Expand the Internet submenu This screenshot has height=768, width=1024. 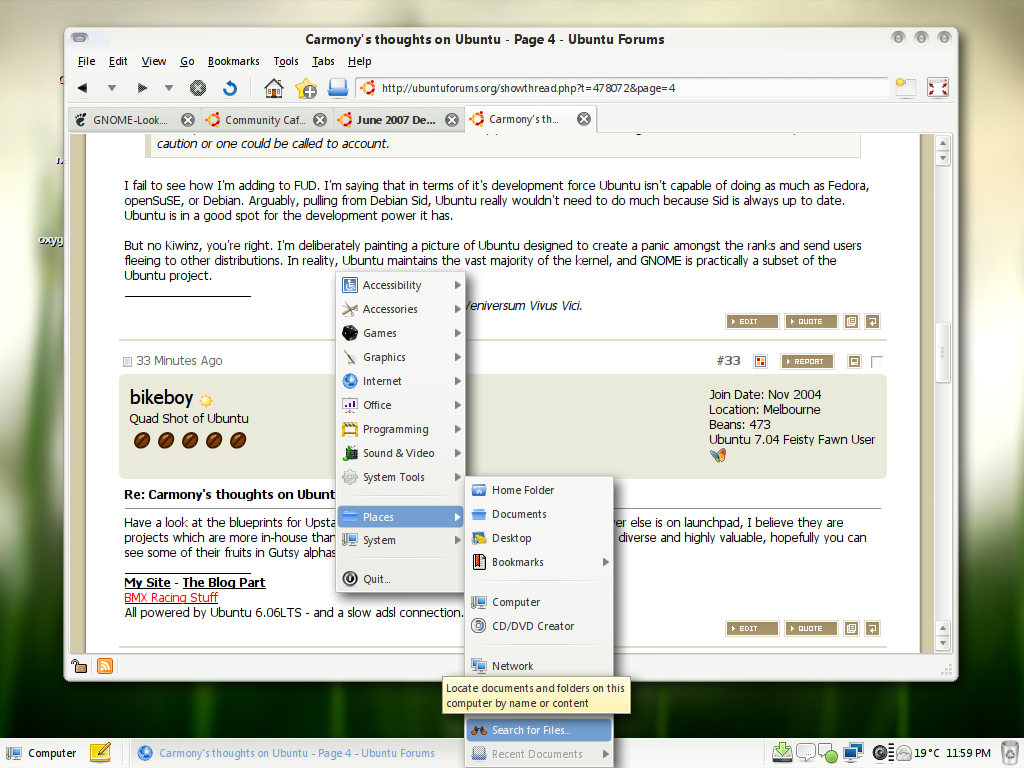click(x=400, y=381)
